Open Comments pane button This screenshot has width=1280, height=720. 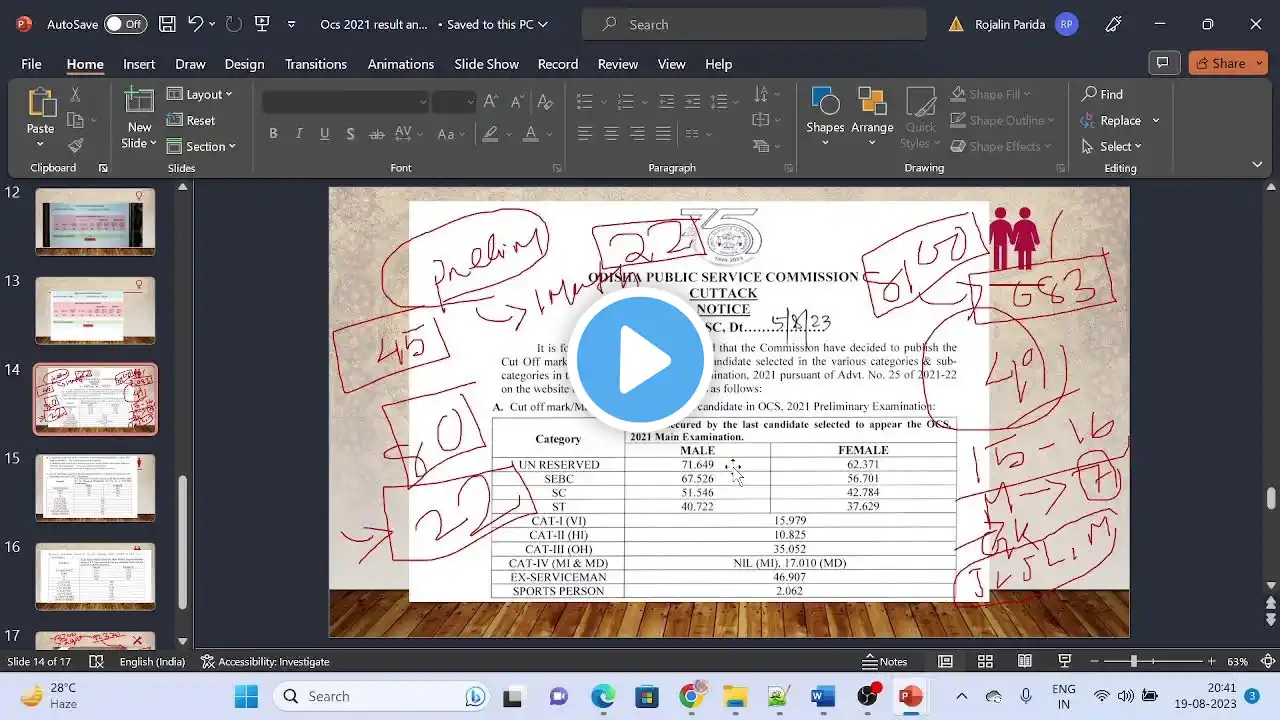point(1162,63)
